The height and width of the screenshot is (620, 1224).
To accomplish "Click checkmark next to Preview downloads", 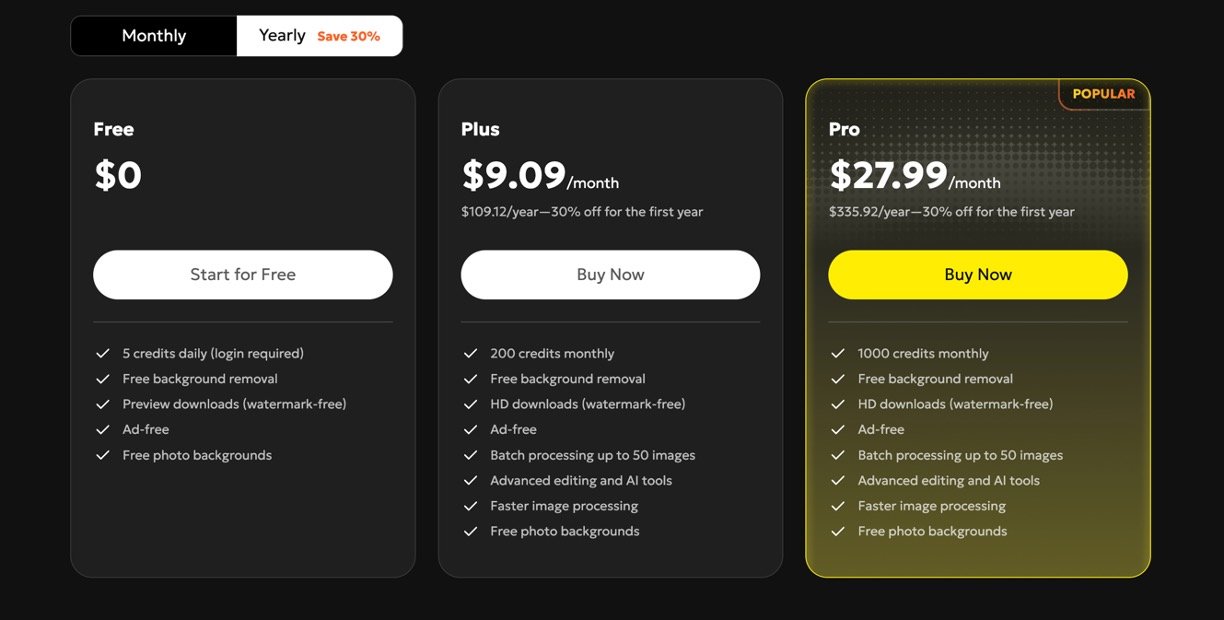I will tap(102, 405).
